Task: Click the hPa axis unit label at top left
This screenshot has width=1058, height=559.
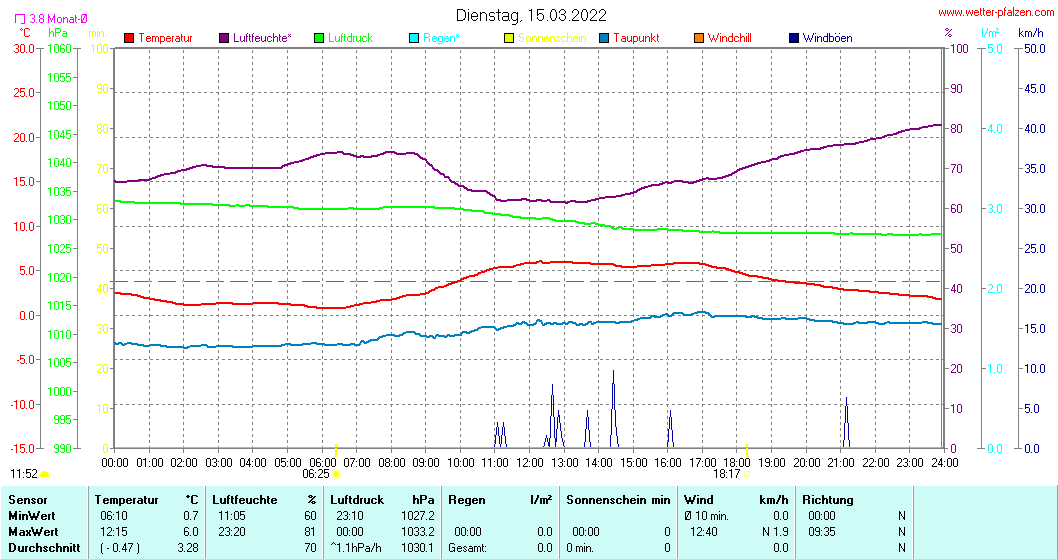Action: click(58, 32)
